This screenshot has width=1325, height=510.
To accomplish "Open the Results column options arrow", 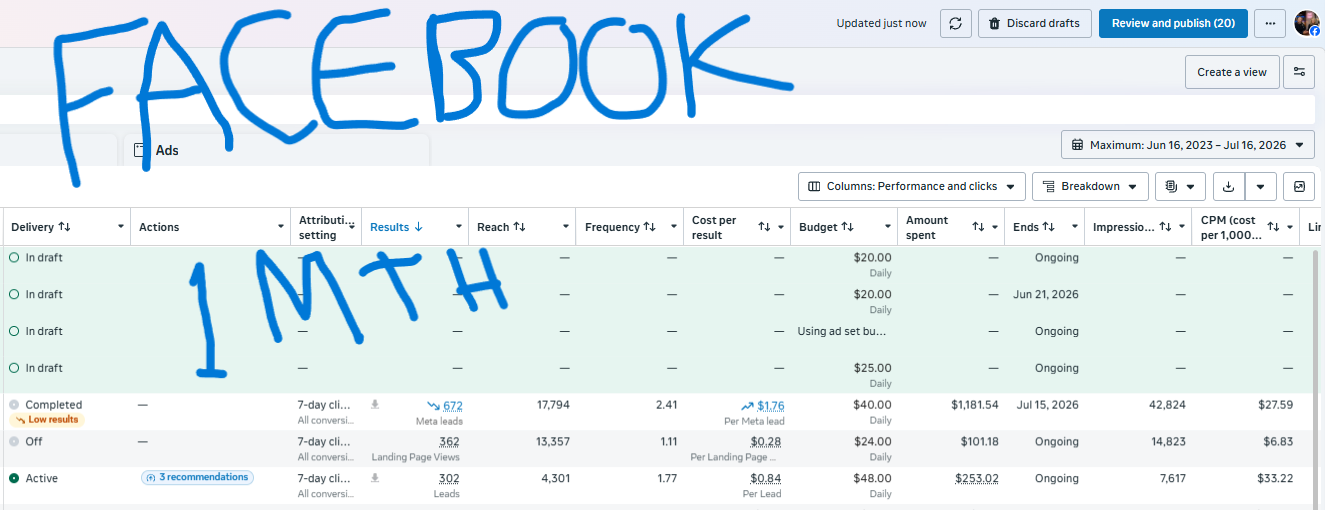I will click(459, 227).
